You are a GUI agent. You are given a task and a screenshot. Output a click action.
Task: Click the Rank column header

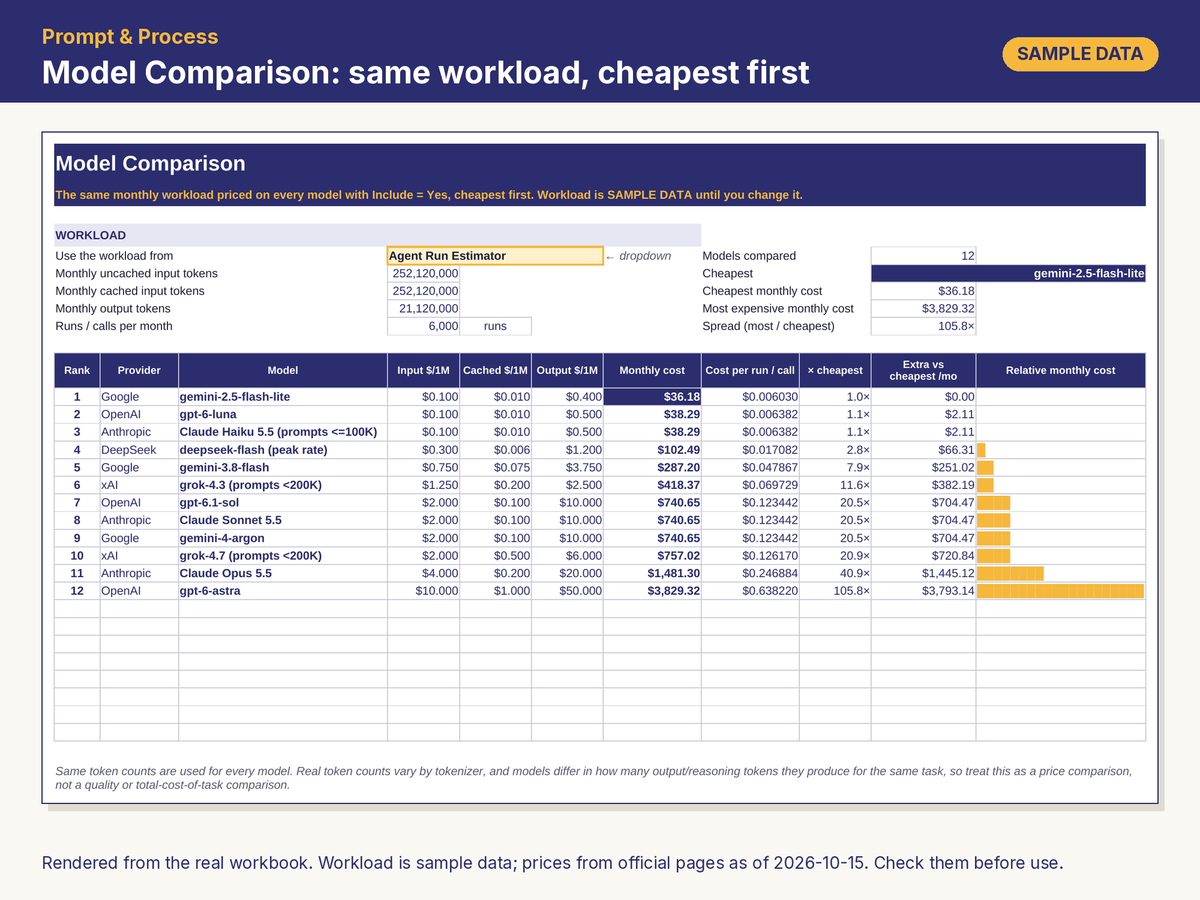click(77, 370)
